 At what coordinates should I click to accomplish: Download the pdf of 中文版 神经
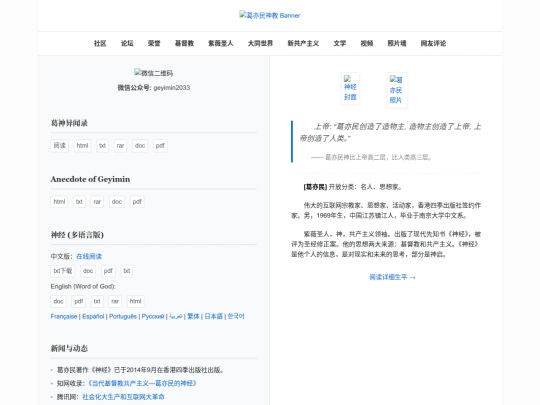108,271
